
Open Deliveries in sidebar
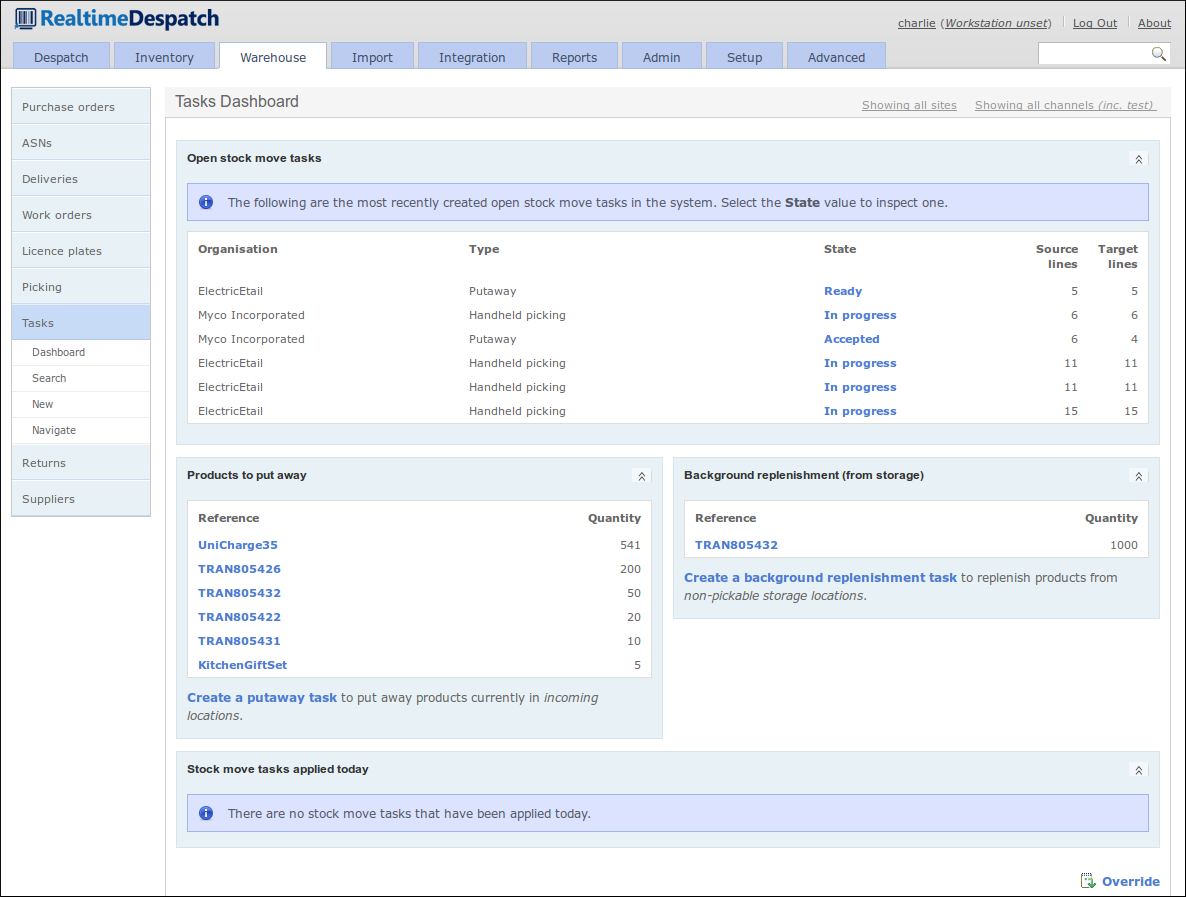coord(81,179)
